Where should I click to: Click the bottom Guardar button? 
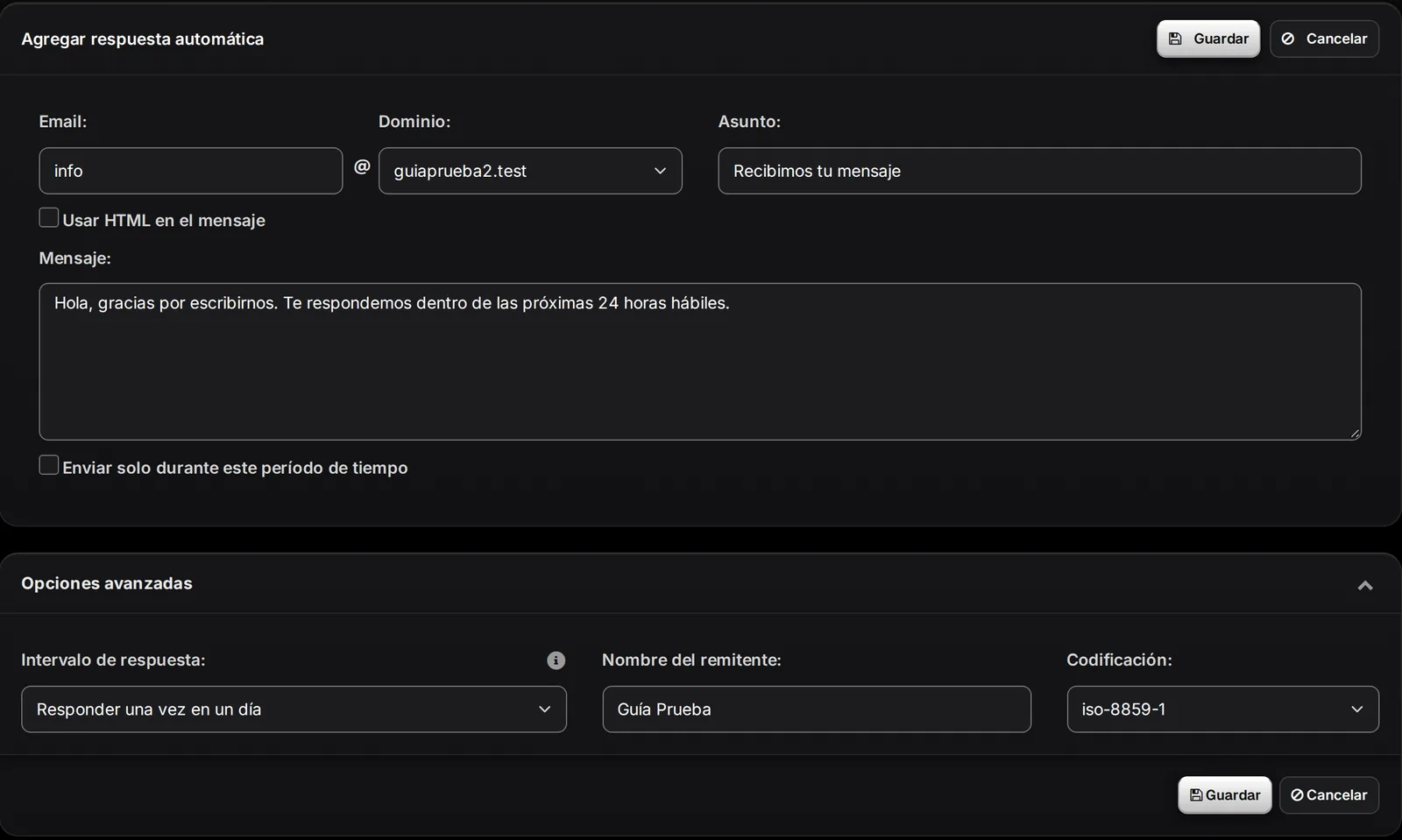tap(1224, 795)
